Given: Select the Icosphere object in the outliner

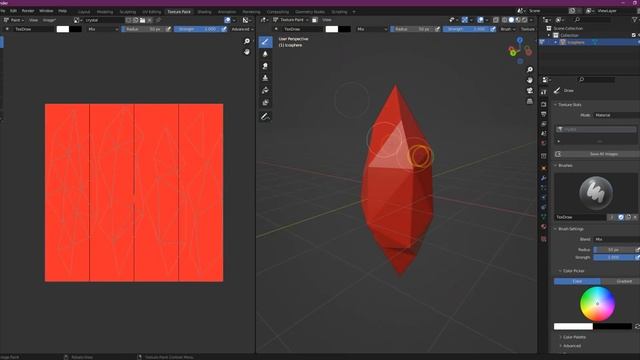Looking at the screenshot, I should point(576,42).
